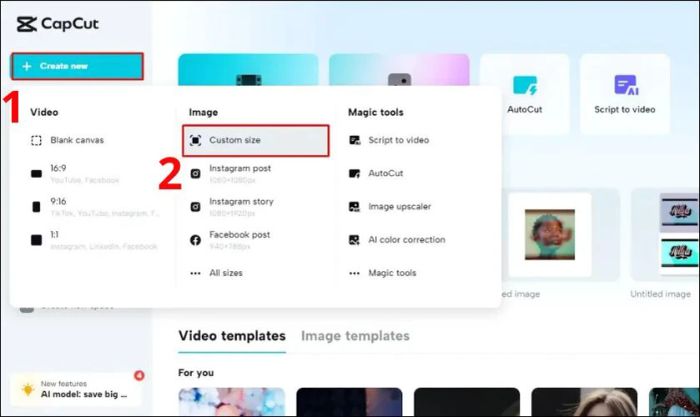Screen dimensions: 700x417
Task: Choose 1:1 video ratio
Action: (93, 240)
